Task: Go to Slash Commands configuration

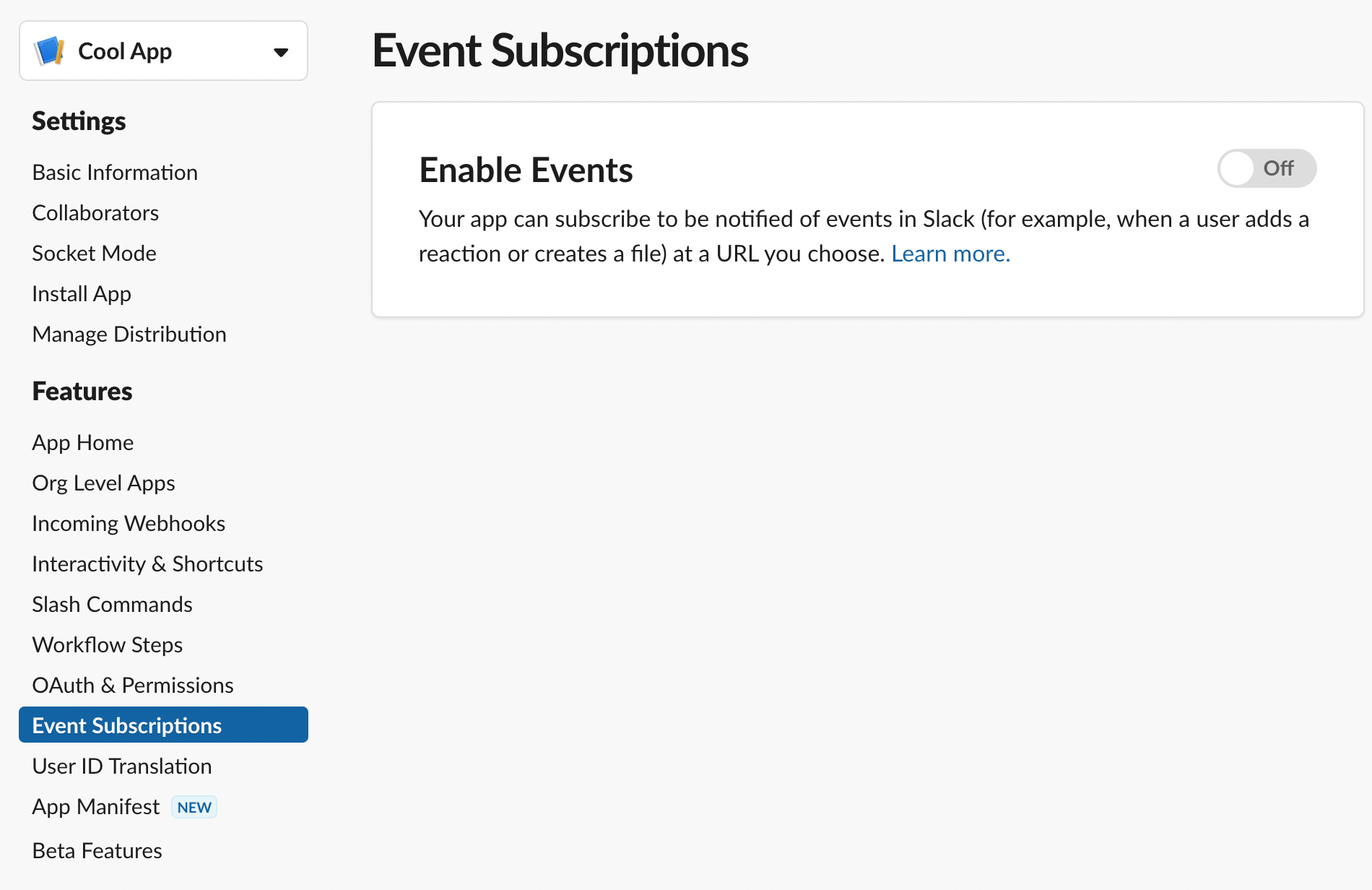Action: (x=112, y=604)
